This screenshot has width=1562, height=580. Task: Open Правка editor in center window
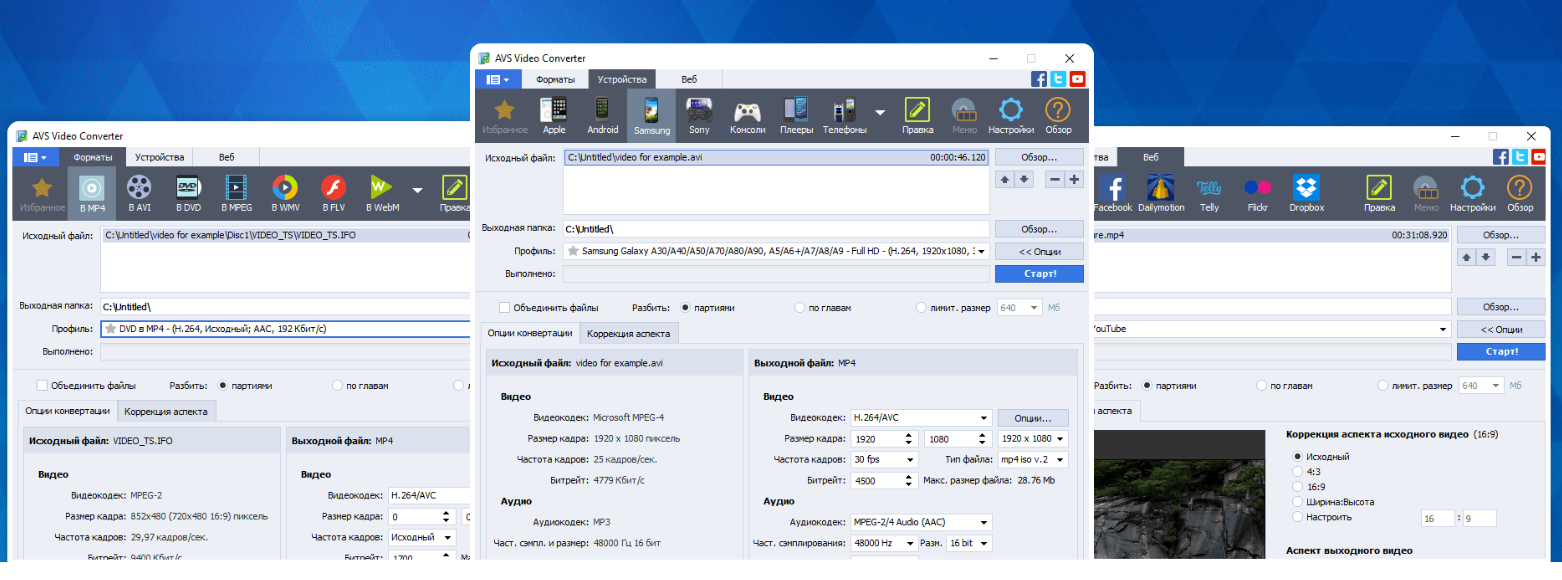click(x=917, y=116)
